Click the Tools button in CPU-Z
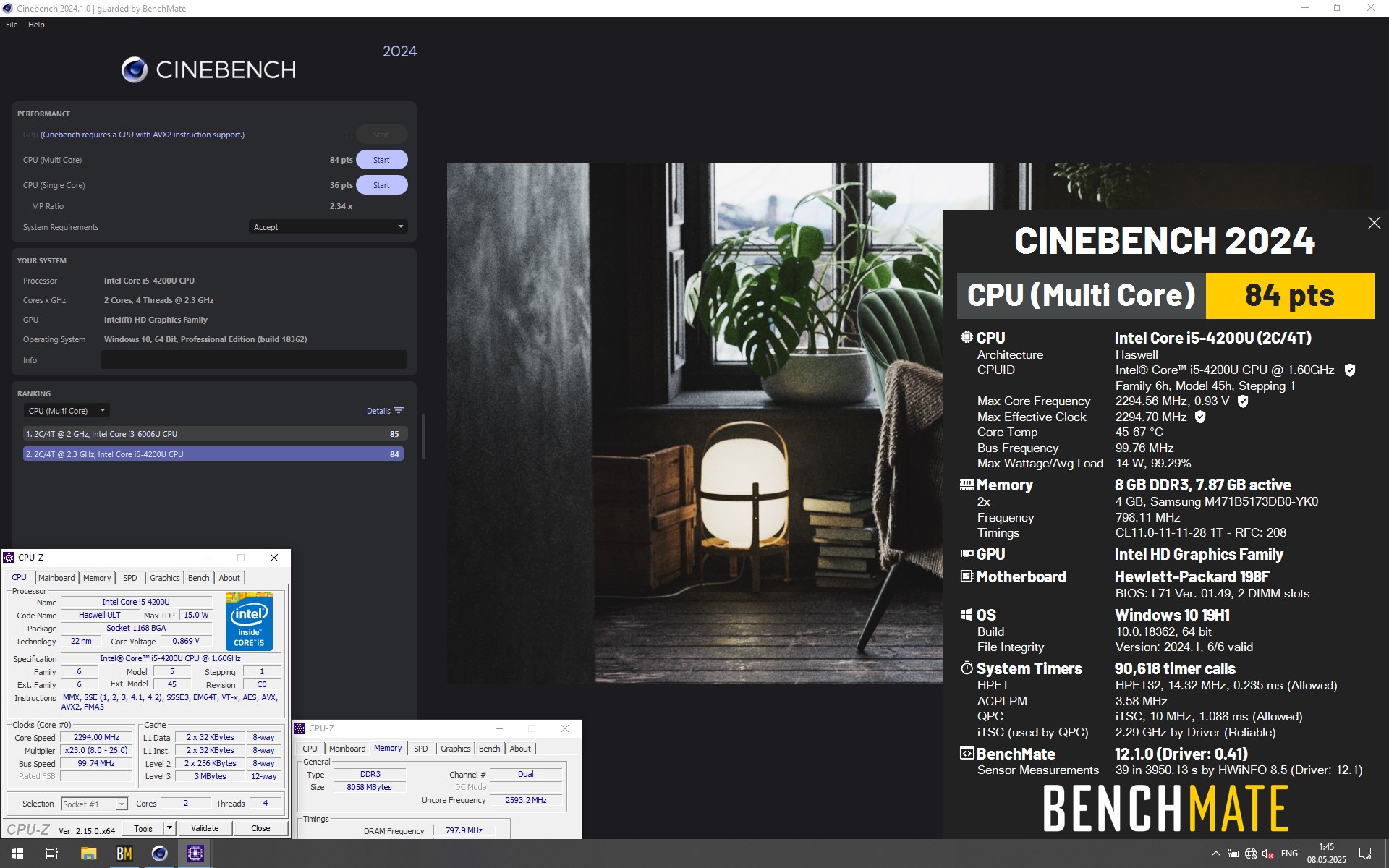1389x868 pixels. pos(143,829)
